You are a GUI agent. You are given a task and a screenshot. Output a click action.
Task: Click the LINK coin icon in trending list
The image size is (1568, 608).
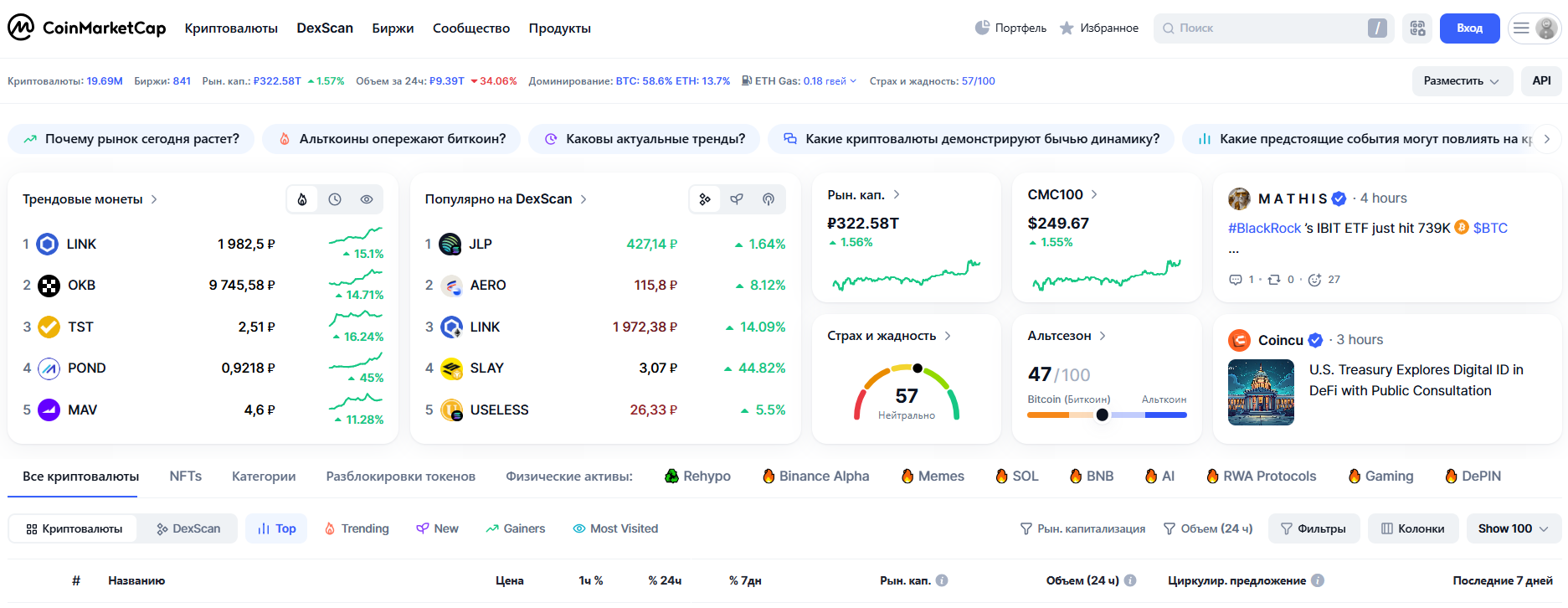point(48,244)
